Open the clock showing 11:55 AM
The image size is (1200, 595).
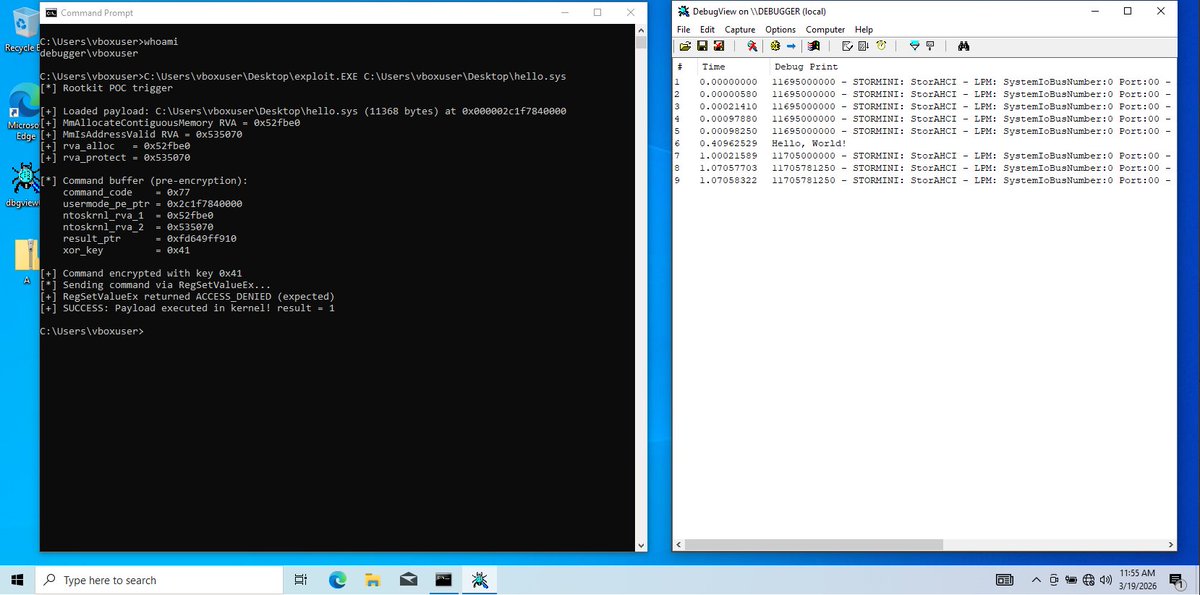(x=1138, y=580)
